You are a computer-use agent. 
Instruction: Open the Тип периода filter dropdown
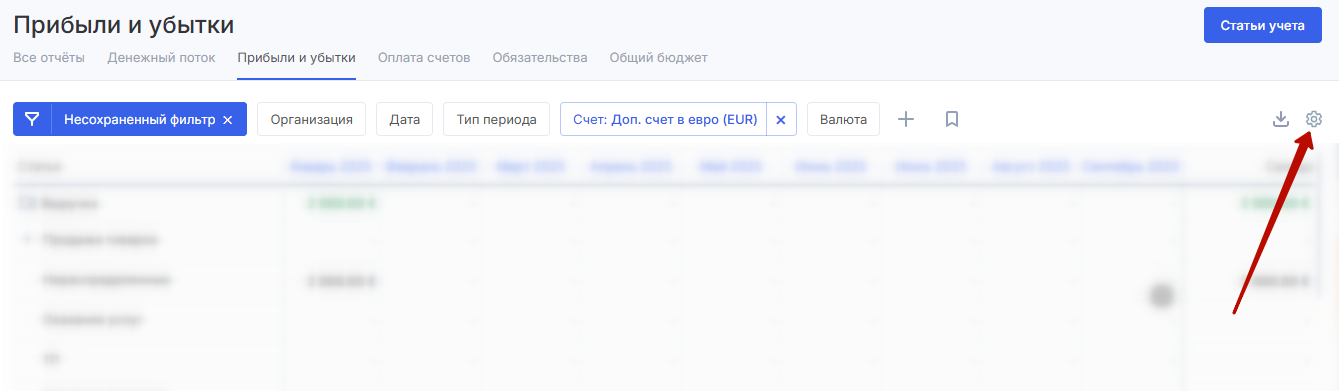click(x=496, y=119)
